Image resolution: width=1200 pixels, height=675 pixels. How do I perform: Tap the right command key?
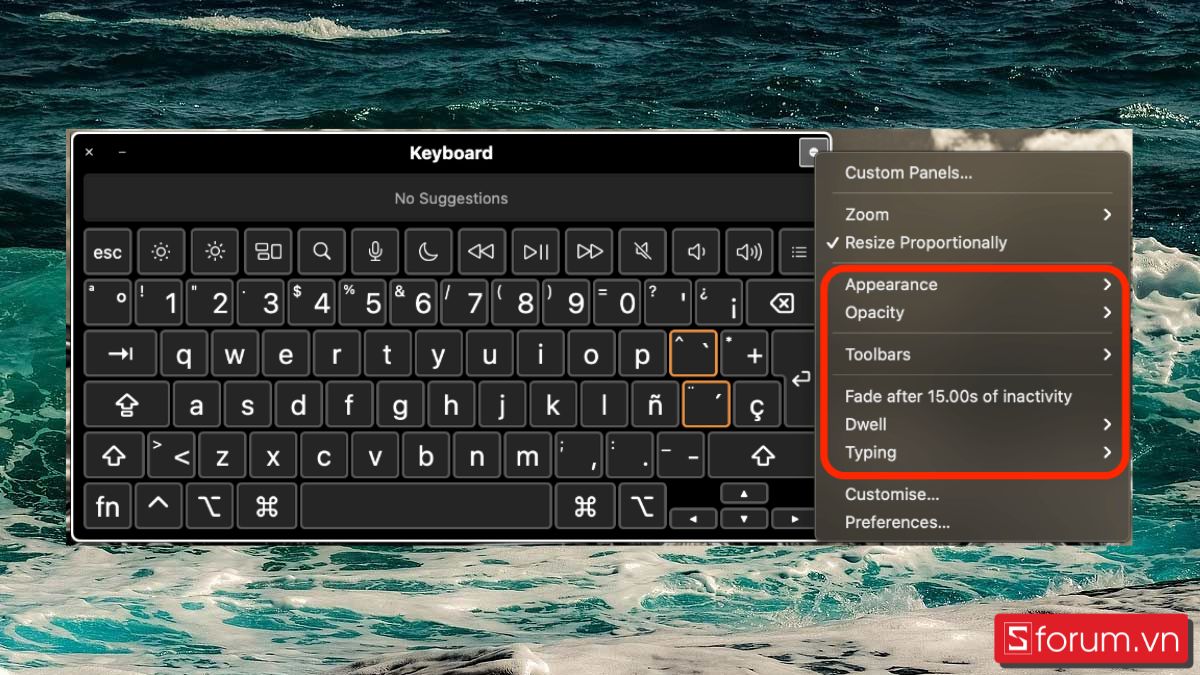(585, 507)
